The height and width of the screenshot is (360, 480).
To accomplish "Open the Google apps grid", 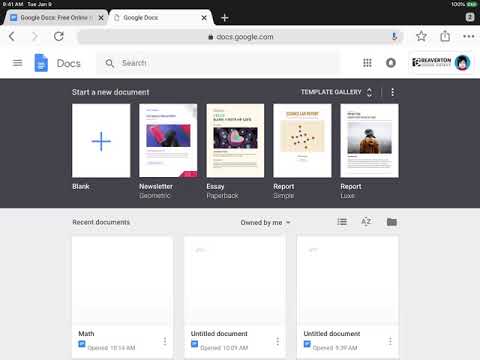I will pyautogui.click(x=367, y=63).
